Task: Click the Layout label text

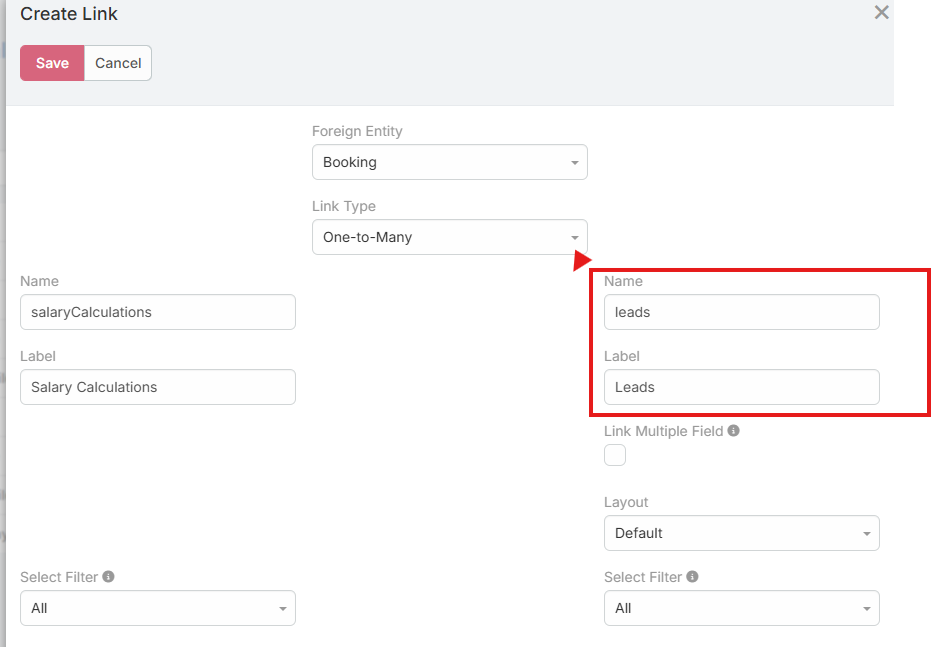Action: tap(626, 502)
